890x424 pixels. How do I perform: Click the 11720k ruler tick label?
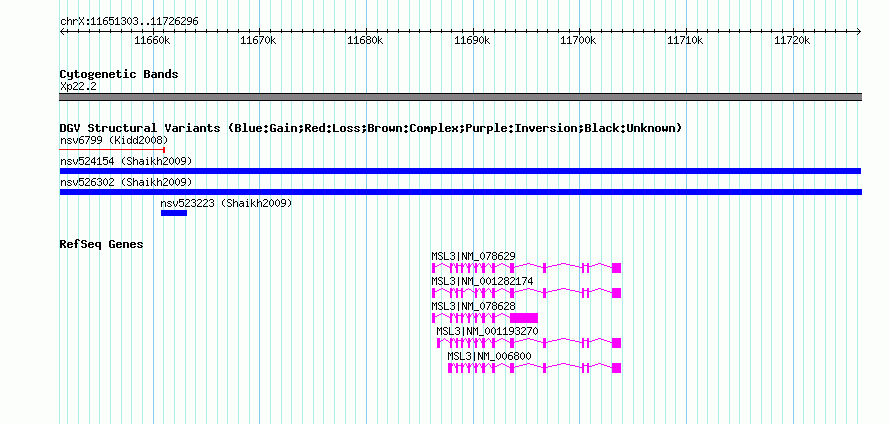[792, 40]
